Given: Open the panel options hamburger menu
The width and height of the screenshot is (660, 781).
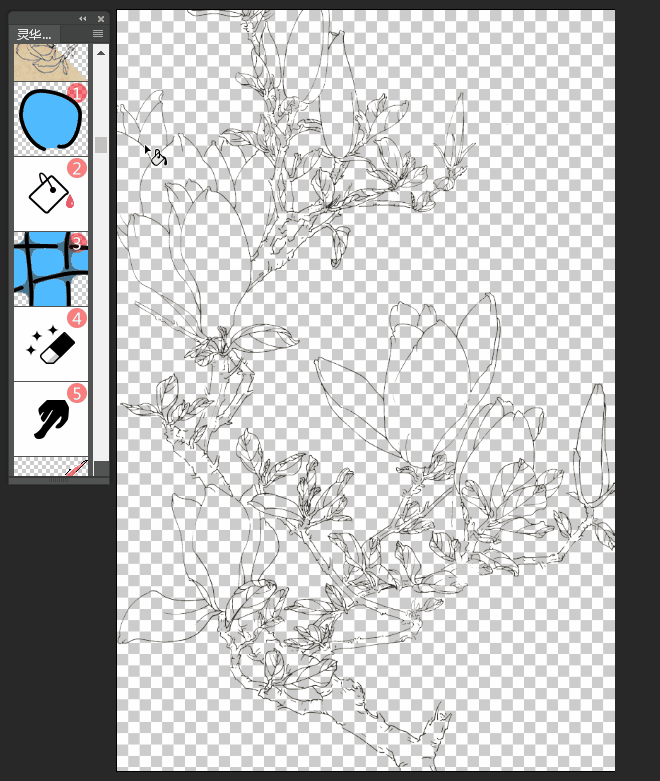Looking at the screenshot, I should pos(98,33).
